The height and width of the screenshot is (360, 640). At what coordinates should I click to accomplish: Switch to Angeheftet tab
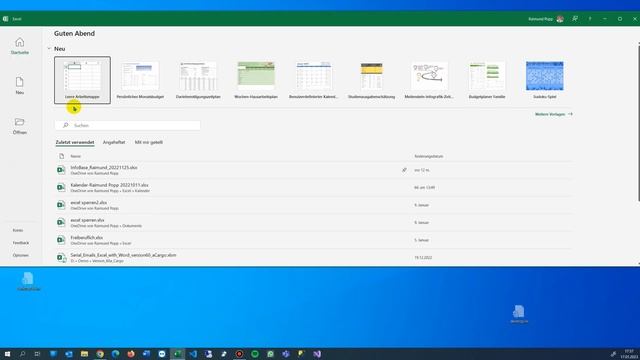pyautogui.click(x=114, y=142)
